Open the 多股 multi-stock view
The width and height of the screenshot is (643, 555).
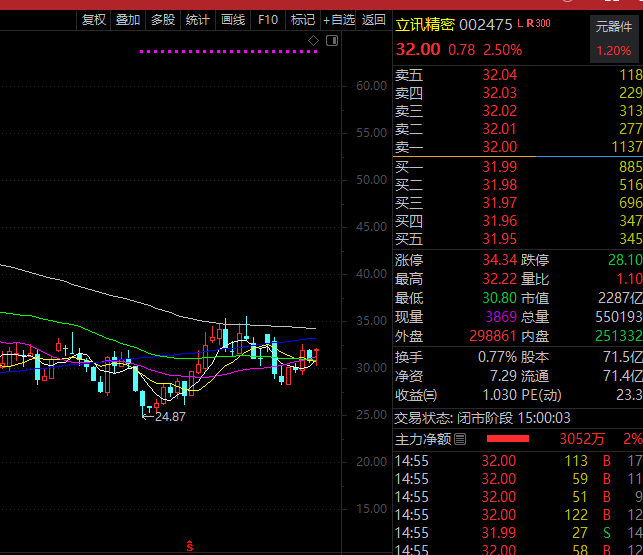coord(162,19)
